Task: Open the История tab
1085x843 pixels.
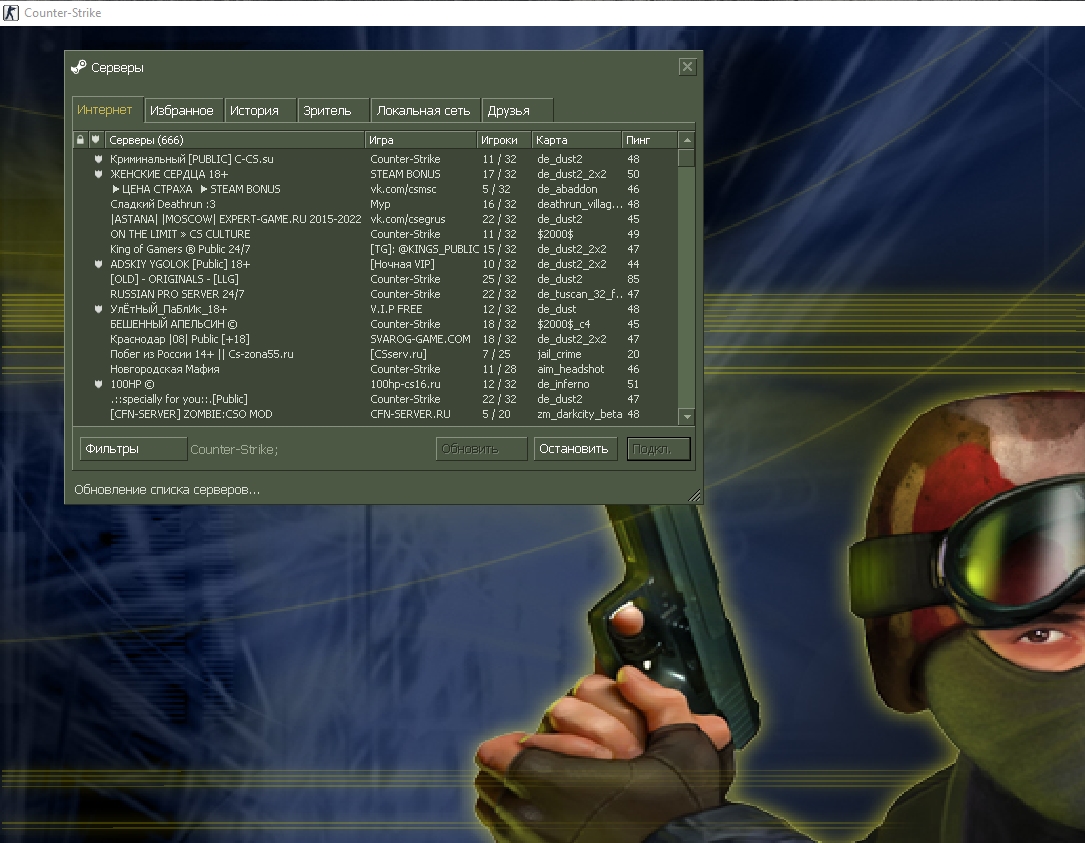Action: pyautogui.click(x=259, y=111)
